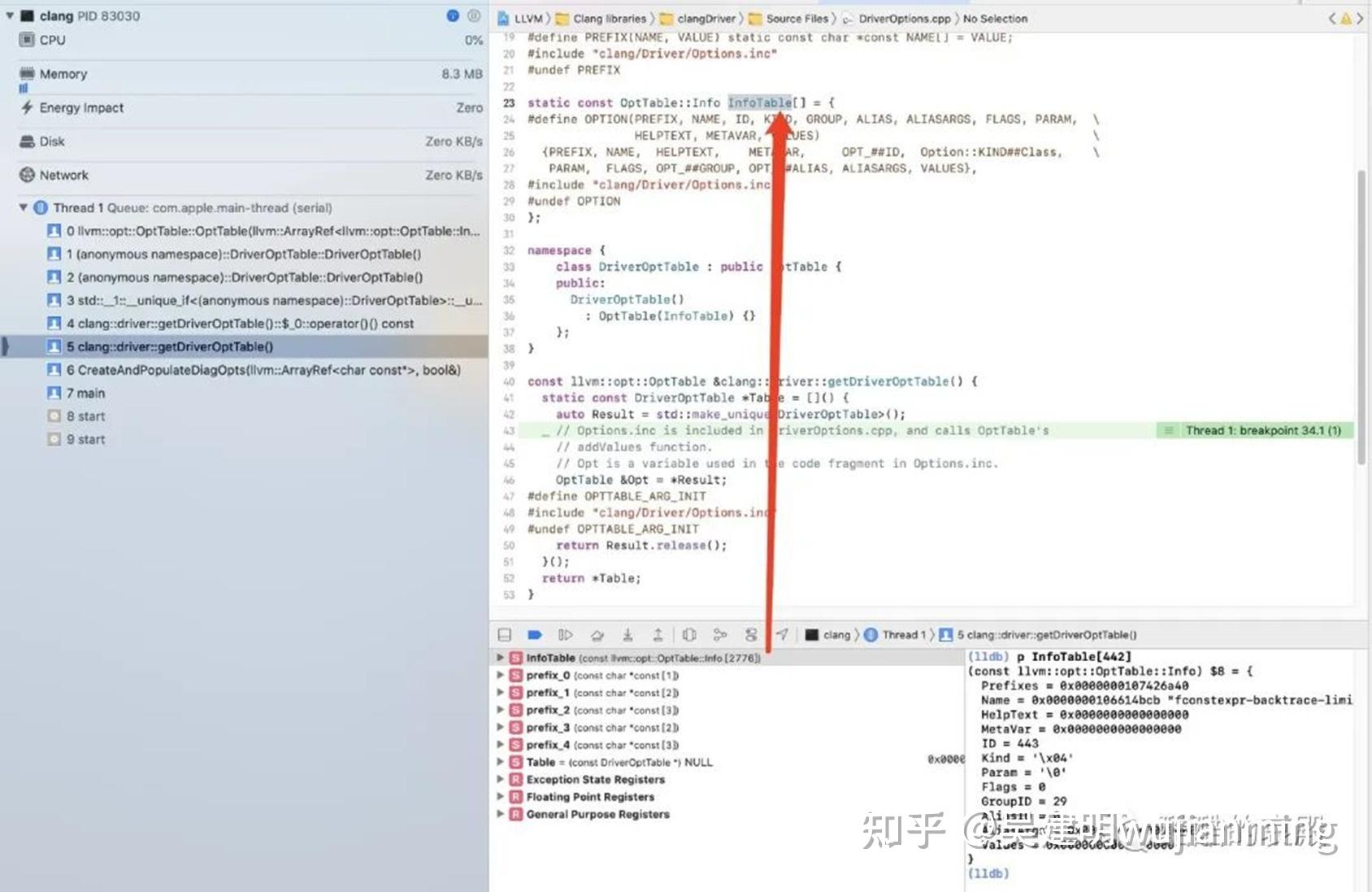Open LLVM in the jump bar
The image size is (1372, 892).
[x=520, y=18]
